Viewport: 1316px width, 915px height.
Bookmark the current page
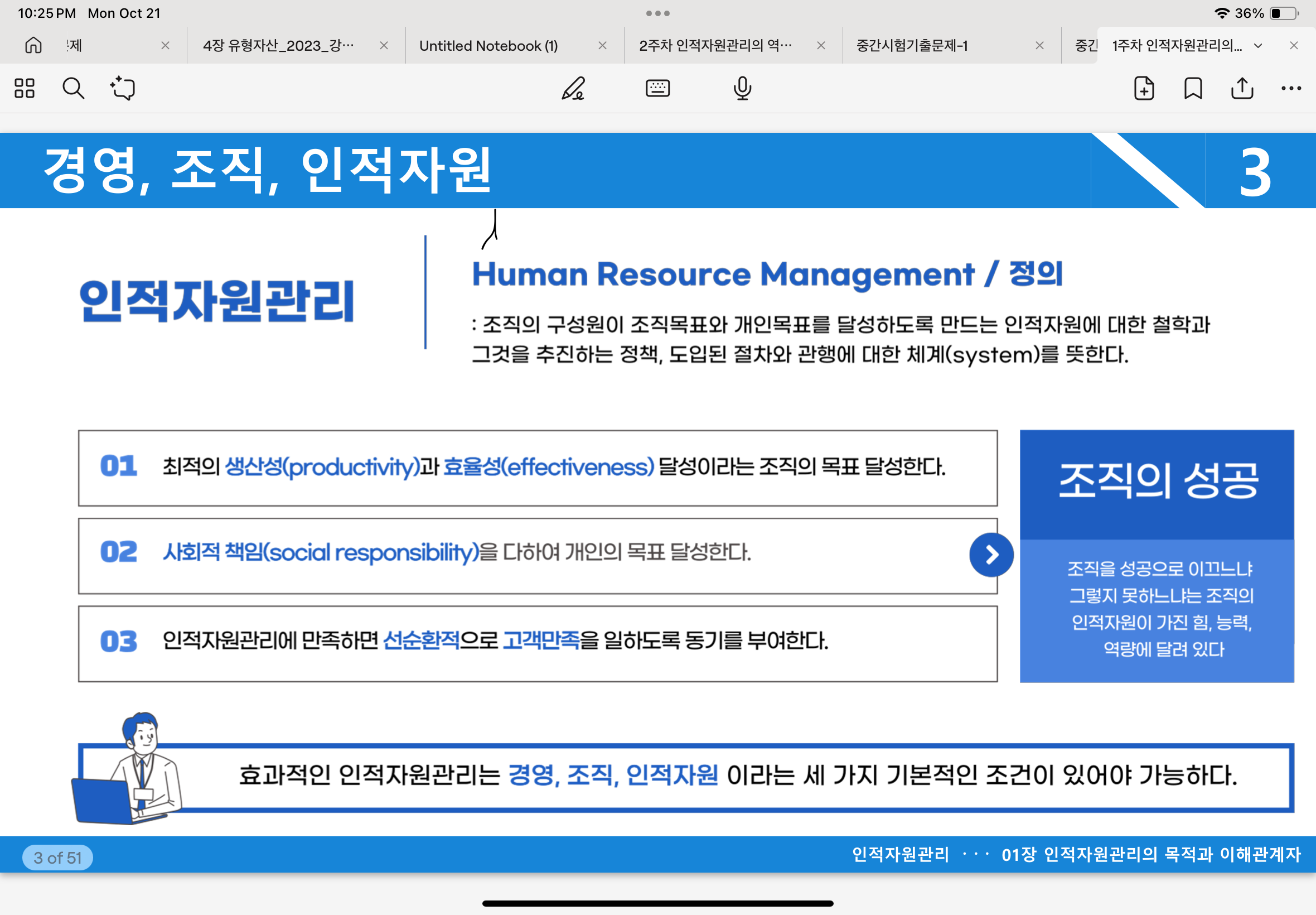click(x=1193, y=88)
